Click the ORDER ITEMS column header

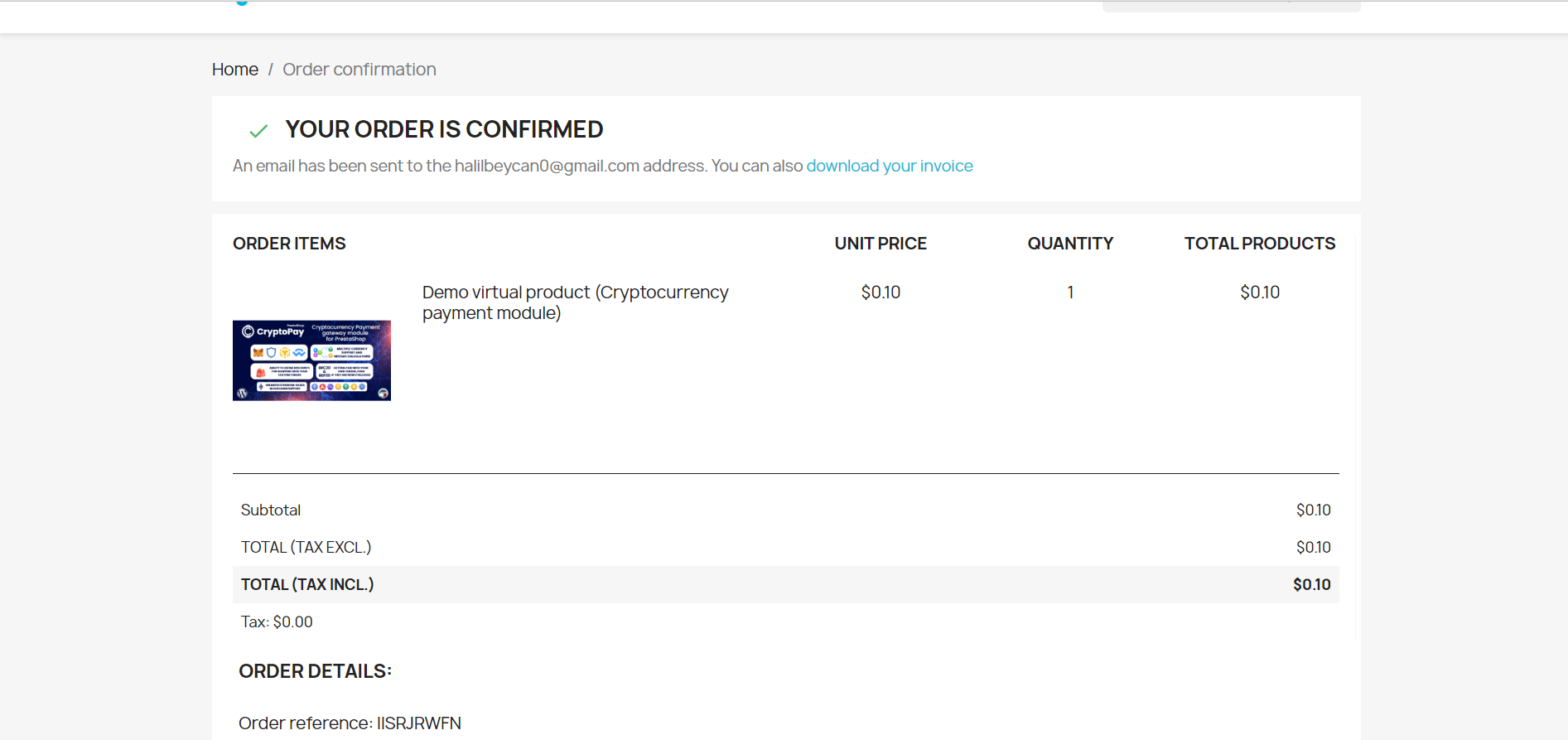pos(289,244)
